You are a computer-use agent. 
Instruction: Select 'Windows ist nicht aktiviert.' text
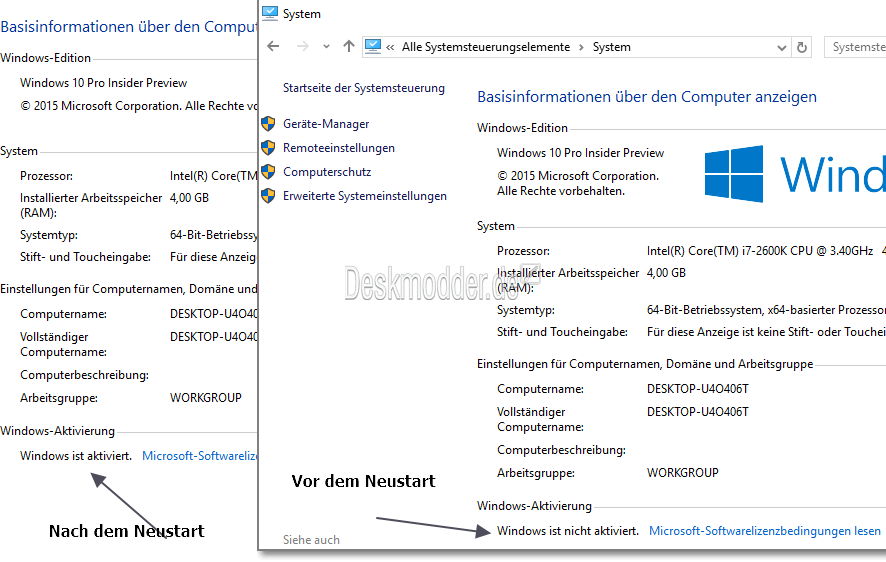tap(568, 531)
